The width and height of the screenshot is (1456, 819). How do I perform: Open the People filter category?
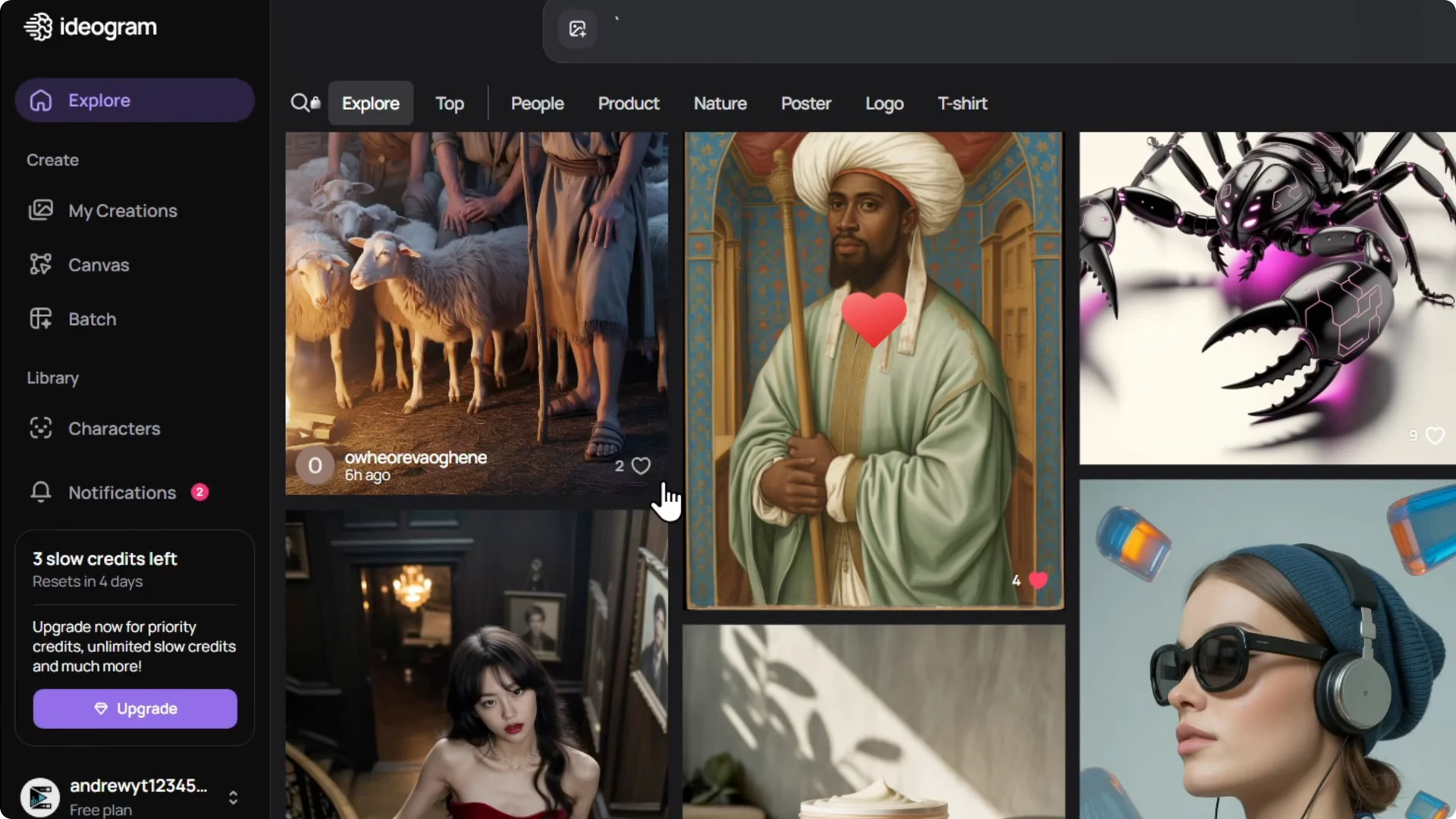[x=536, y=103]
